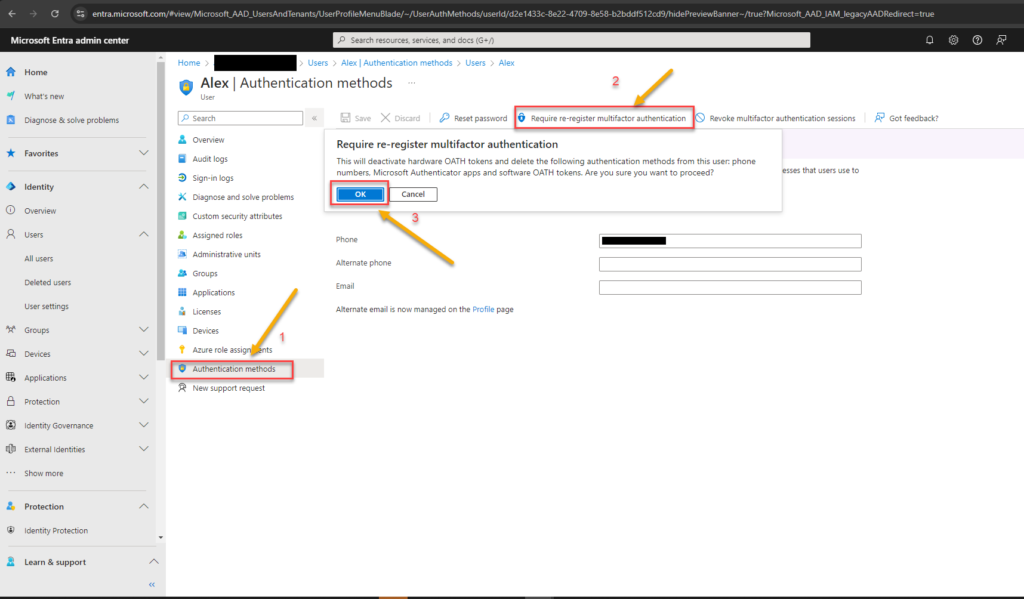Open User settings in sidebar

click(x=46, y=306)
